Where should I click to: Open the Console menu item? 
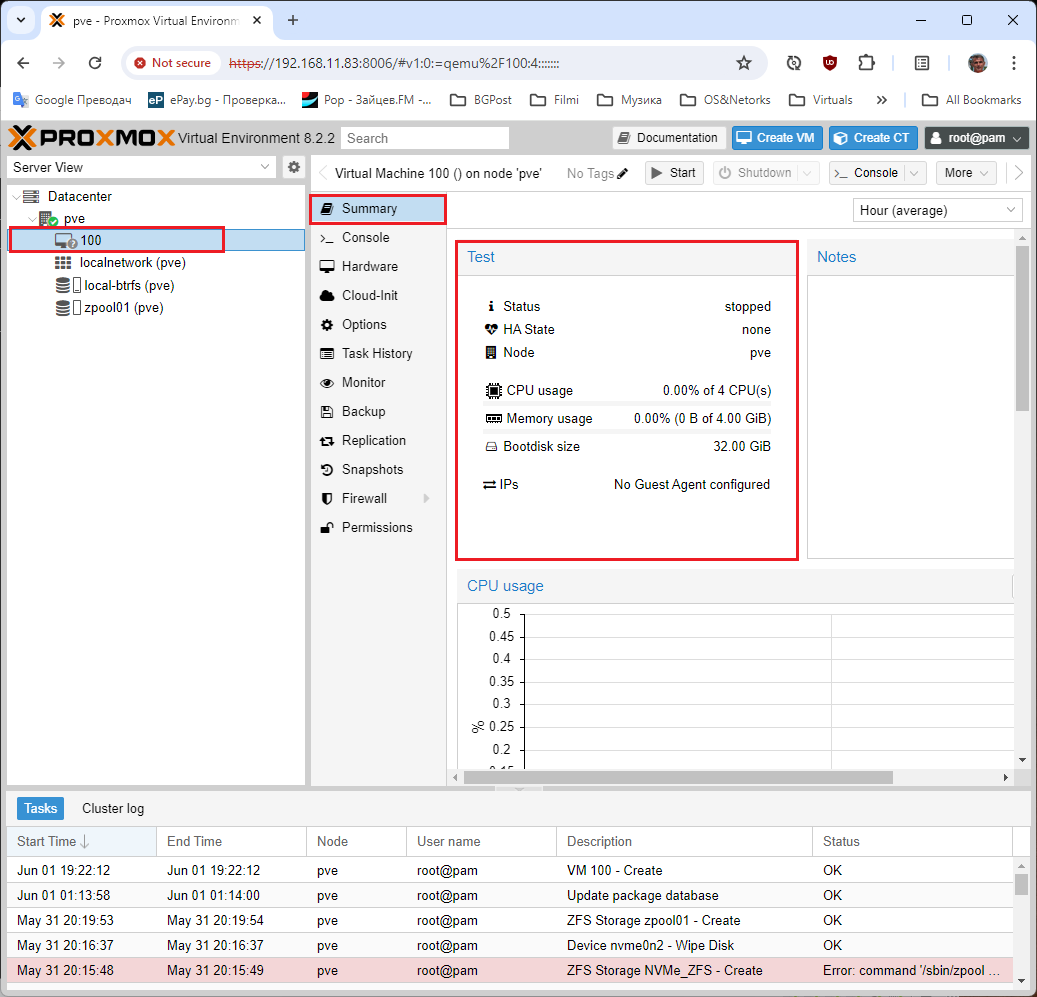click(378, 237)
